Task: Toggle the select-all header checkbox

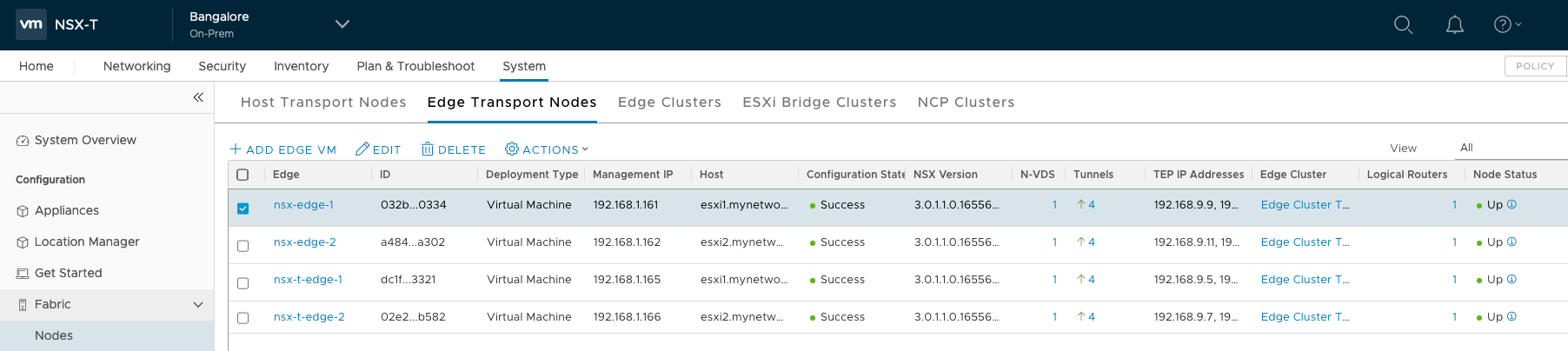Action: [x=243, y=175]
